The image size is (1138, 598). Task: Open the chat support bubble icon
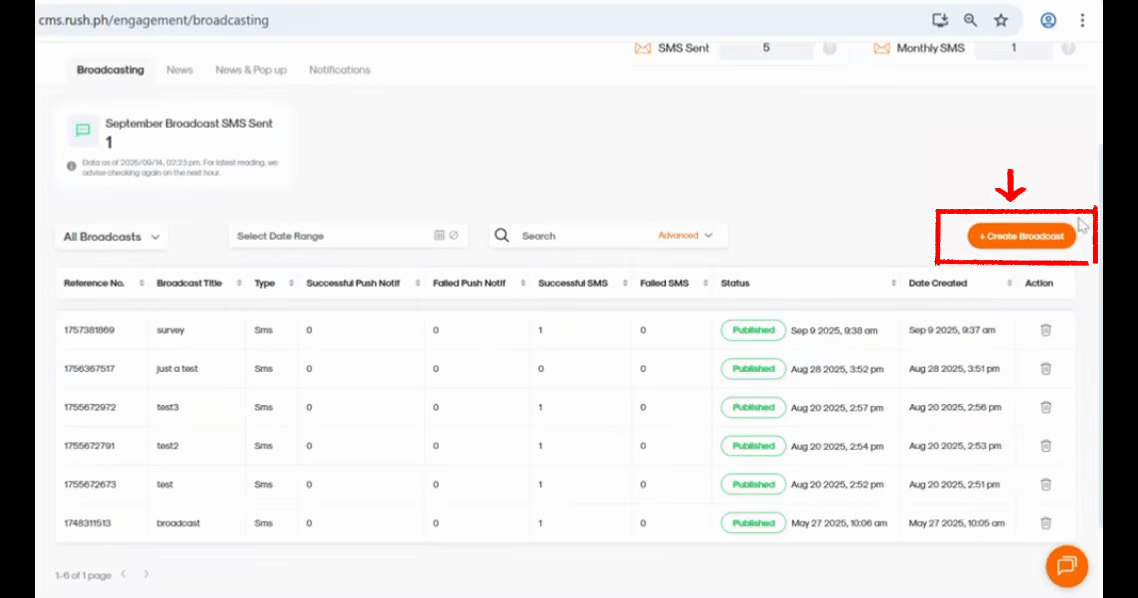[1066, 566]
